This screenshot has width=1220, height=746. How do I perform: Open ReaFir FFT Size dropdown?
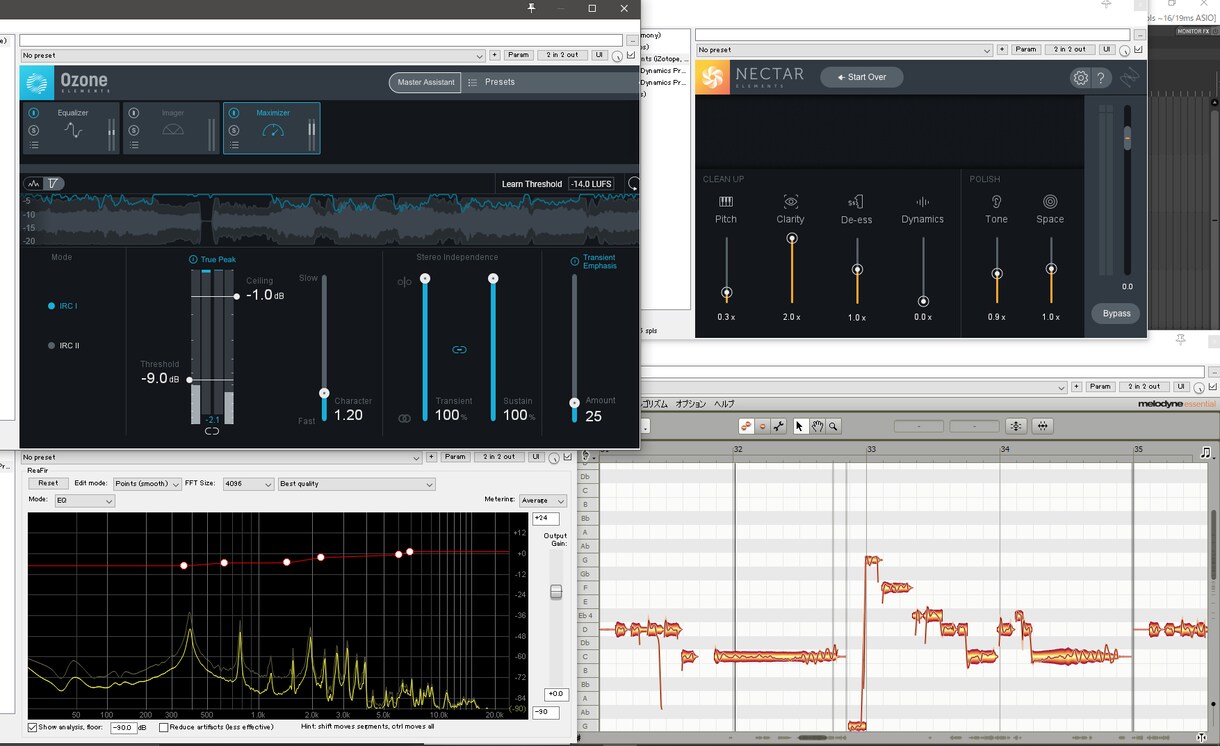click(x=248, y=484)
